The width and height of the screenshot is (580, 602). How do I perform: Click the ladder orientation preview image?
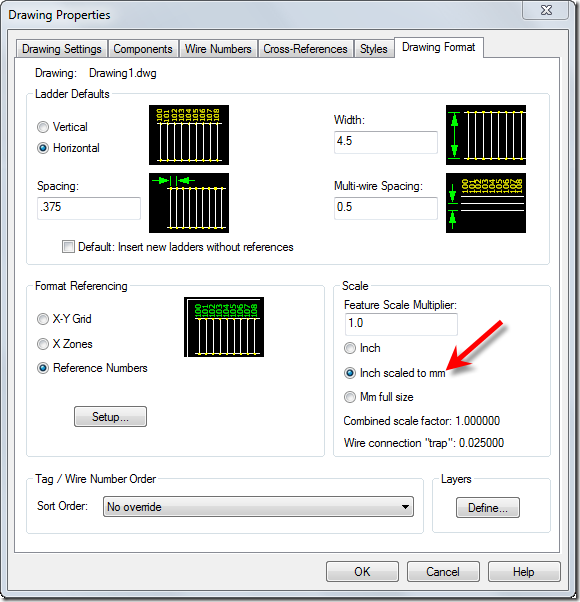(189, 135)
